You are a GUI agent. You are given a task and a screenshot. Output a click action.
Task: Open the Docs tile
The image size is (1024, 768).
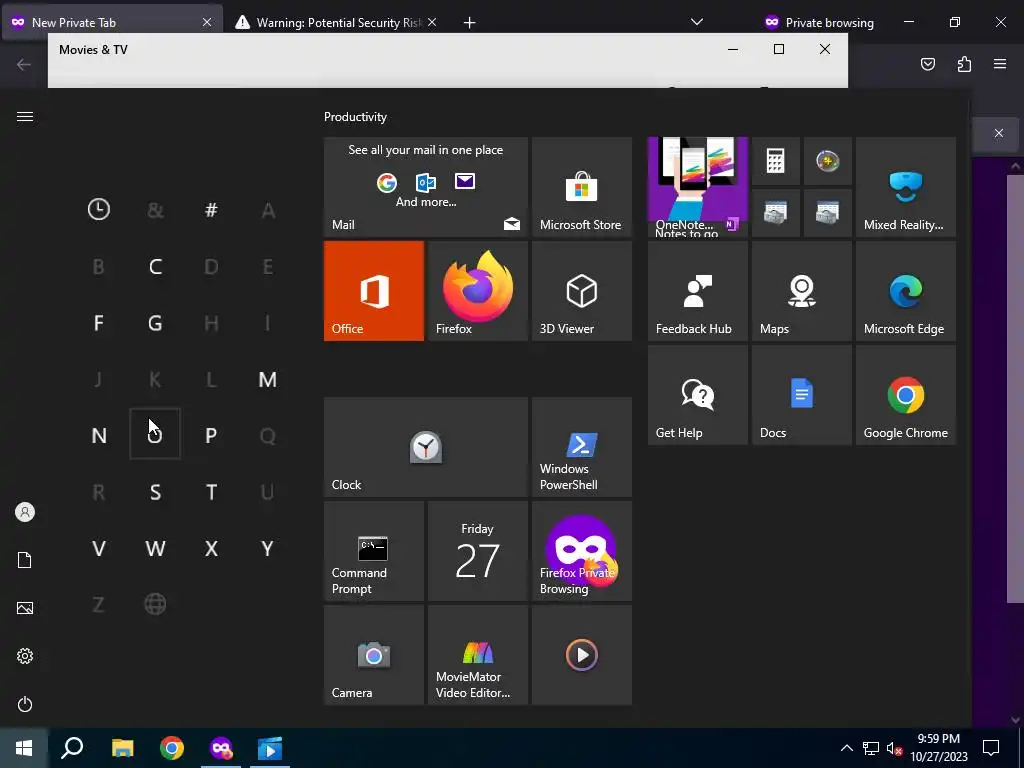pos(802,395)
